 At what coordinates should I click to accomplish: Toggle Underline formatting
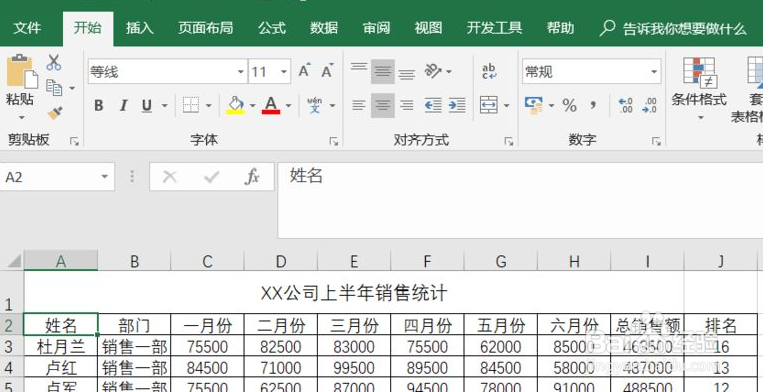tap(147, 105)
